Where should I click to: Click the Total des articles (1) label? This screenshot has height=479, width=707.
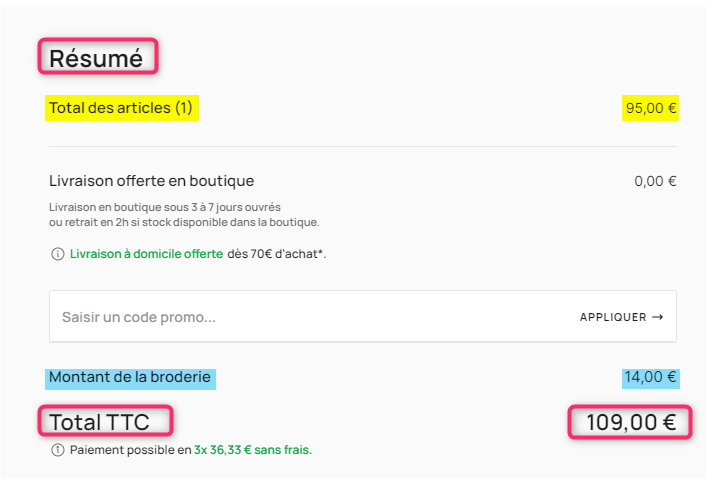[x=121, y=108]
